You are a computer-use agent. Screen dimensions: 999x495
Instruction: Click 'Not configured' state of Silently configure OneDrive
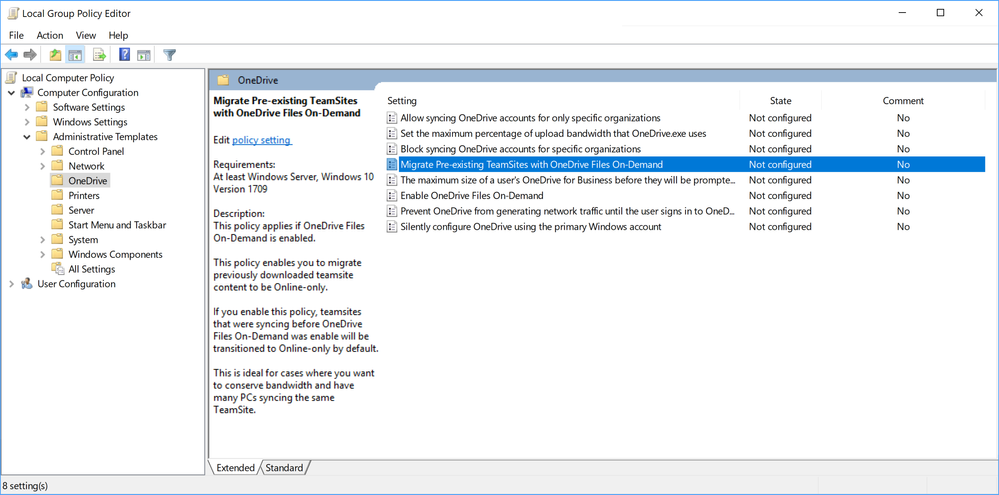tap(780, 227)
